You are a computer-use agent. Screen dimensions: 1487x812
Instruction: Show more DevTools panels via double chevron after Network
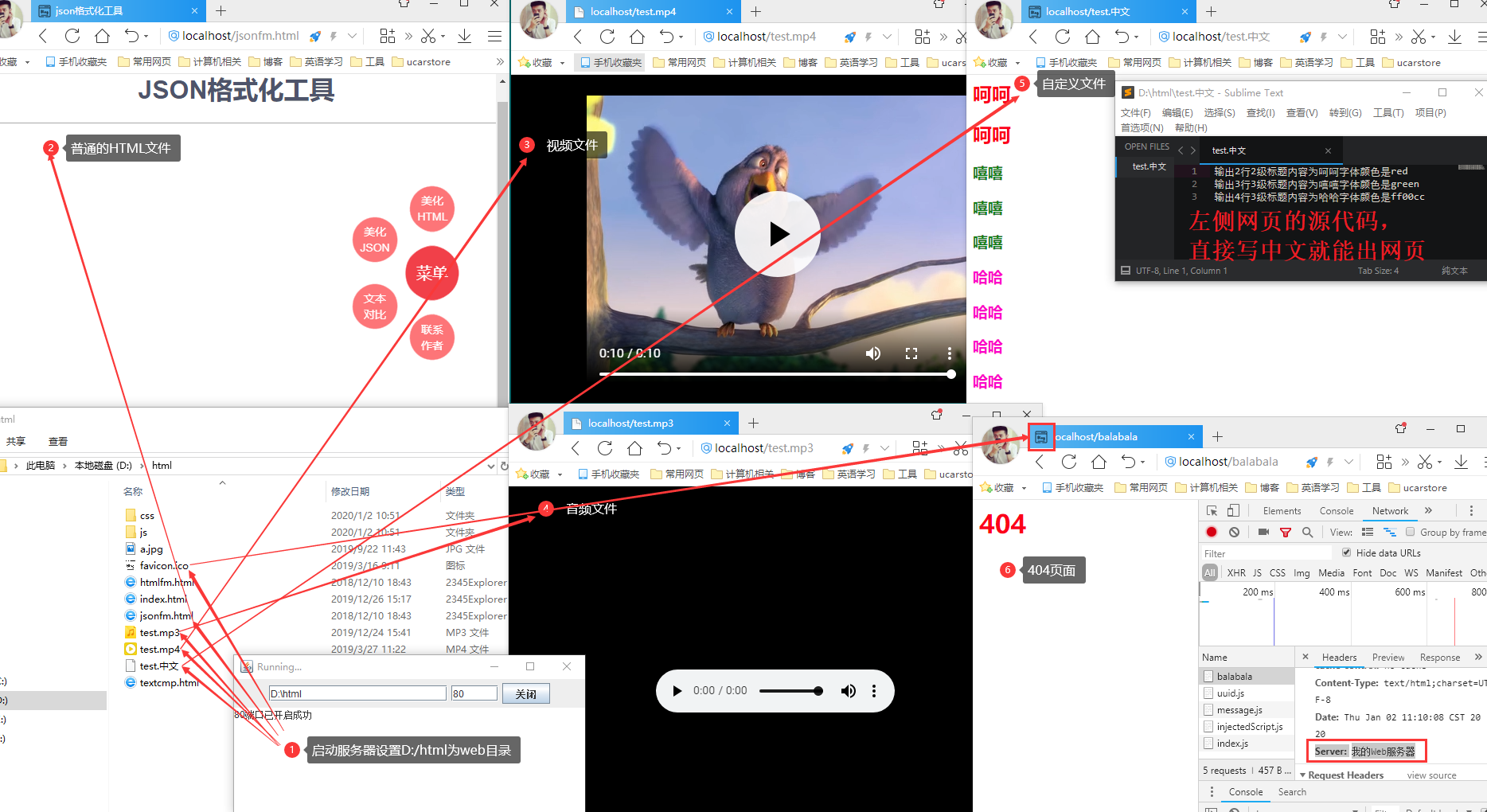pyautogui.click(x=1429, y=510)
